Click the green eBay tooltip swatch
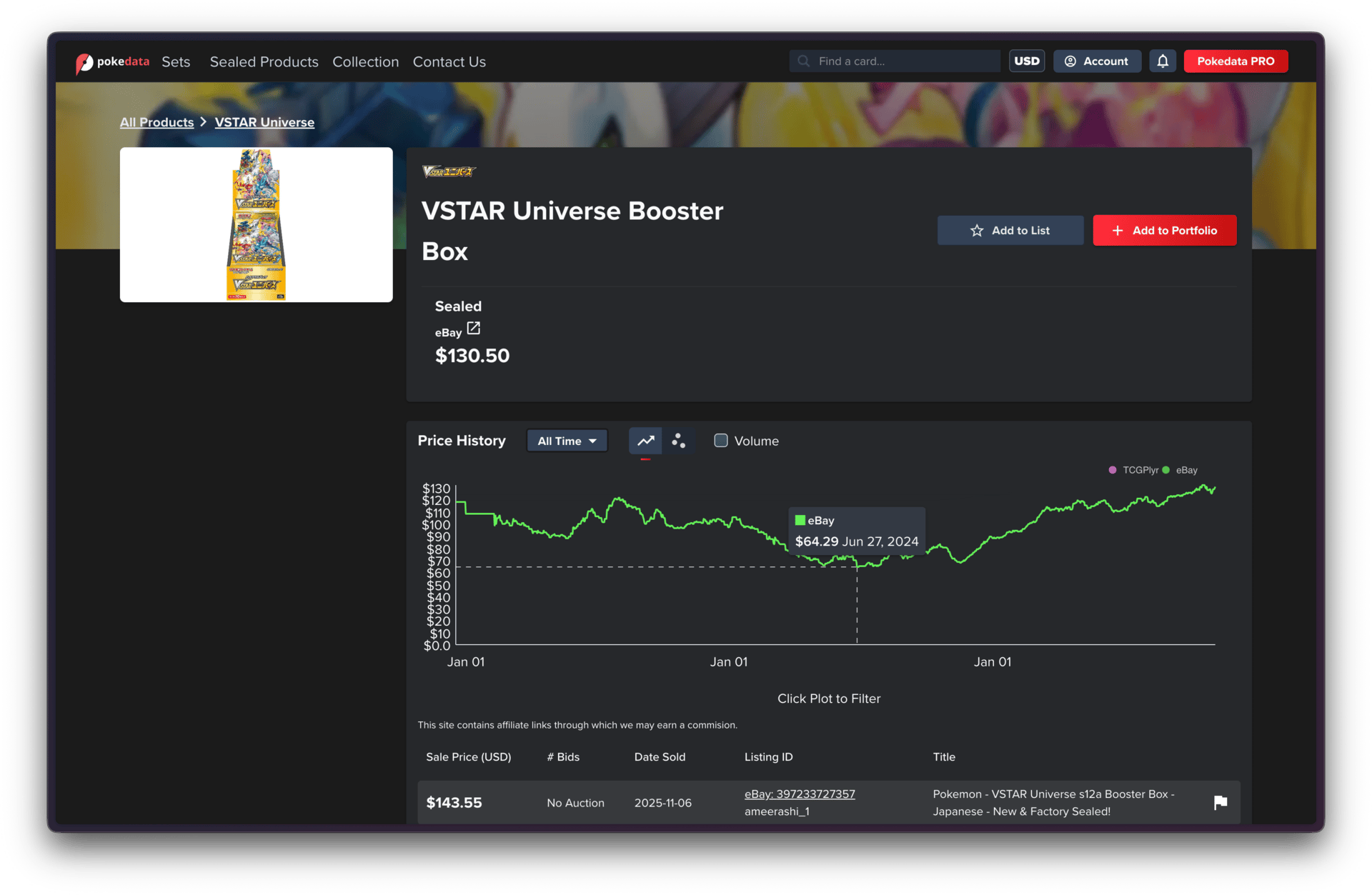Image resolution: width=1372 pixels, height=895 pixels. pos(800,520)
